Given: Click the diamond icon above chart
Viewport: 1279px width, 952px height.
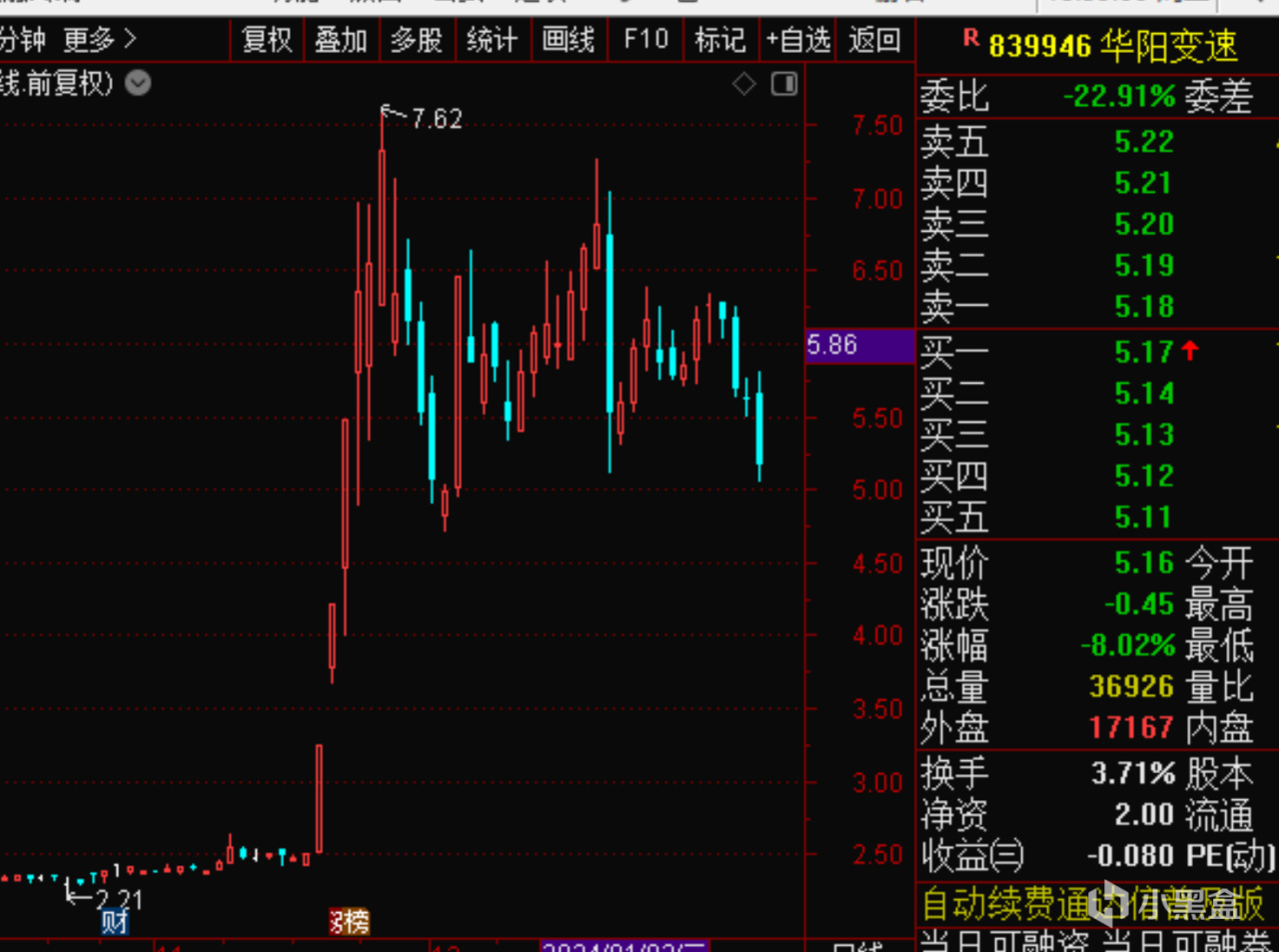Looking at the screenshot, I should point(743,84).
